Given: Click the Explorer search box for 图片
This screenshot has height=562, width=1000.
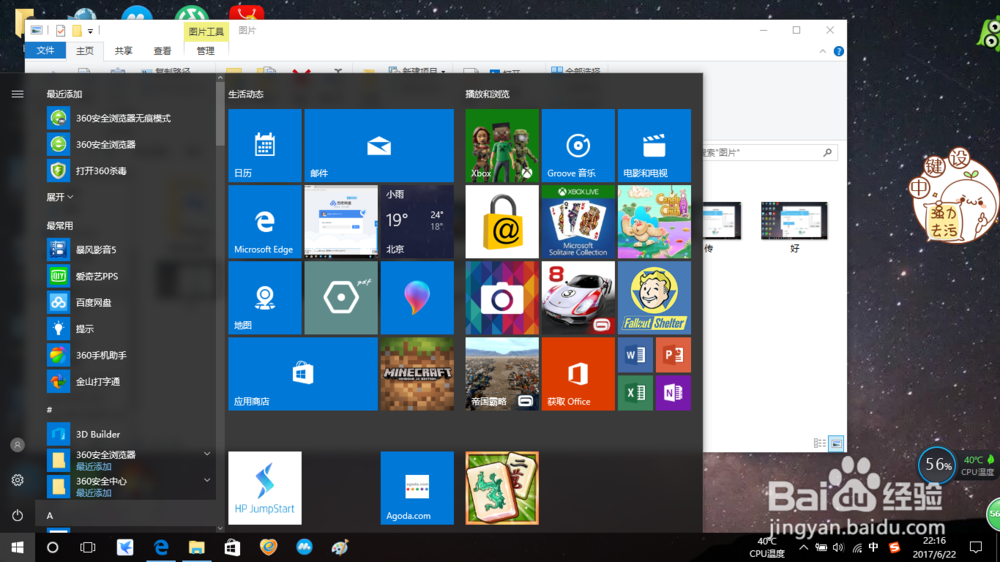Looking at the screenshot, I should 770,152.
